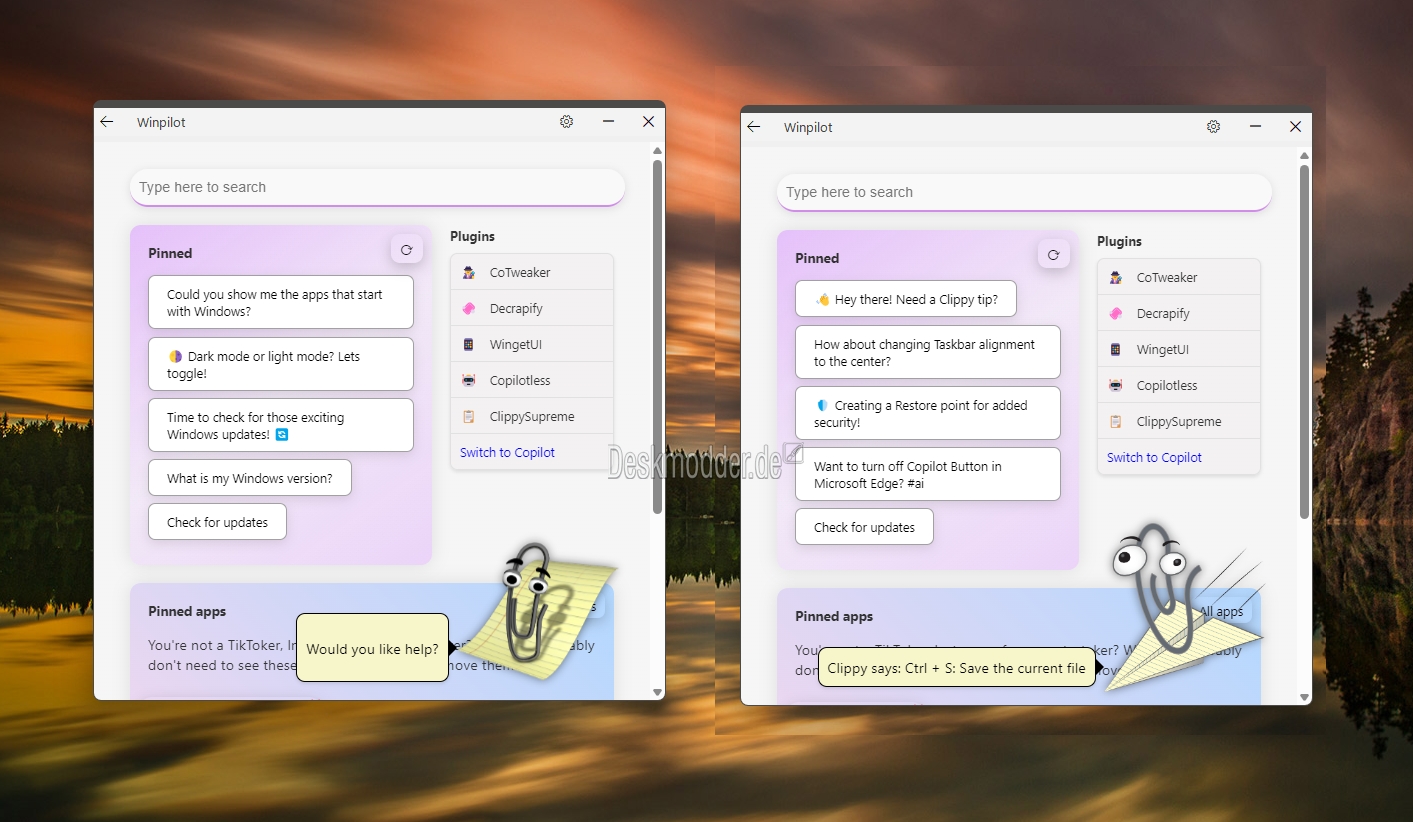Go back using the right Winpilot window's arrow
Screen dimensions: 1413x822
pos(754,127)
